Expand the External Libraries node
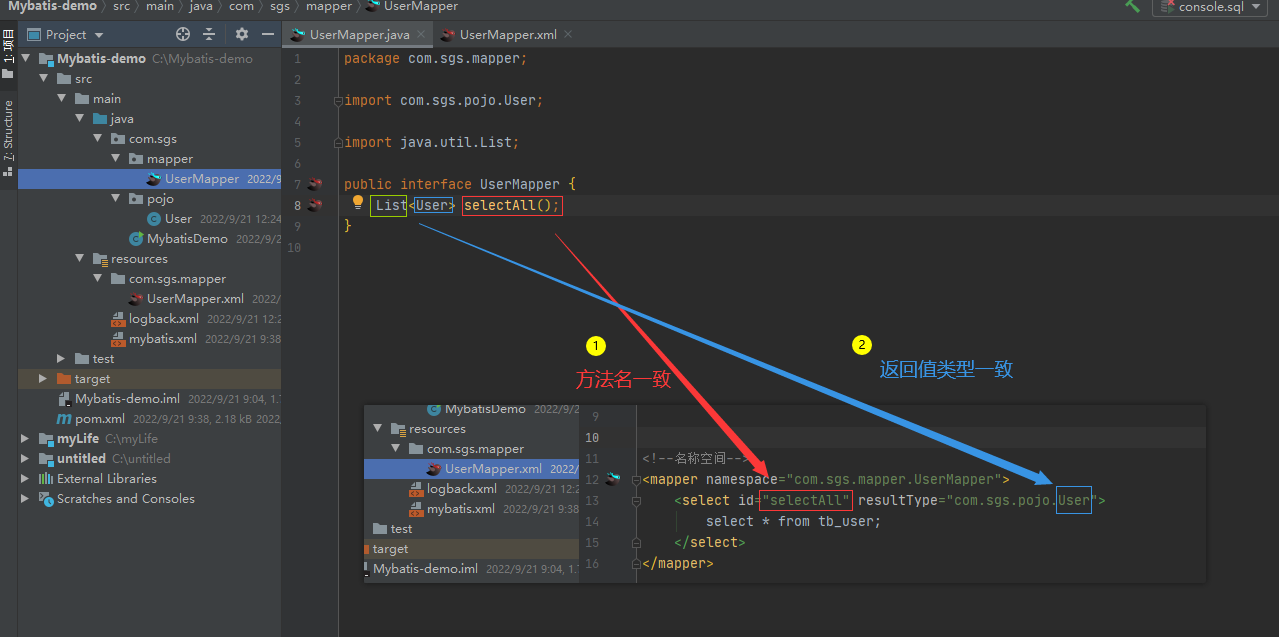The width and height of the screenshot is (1279, 637). (25, 478)
